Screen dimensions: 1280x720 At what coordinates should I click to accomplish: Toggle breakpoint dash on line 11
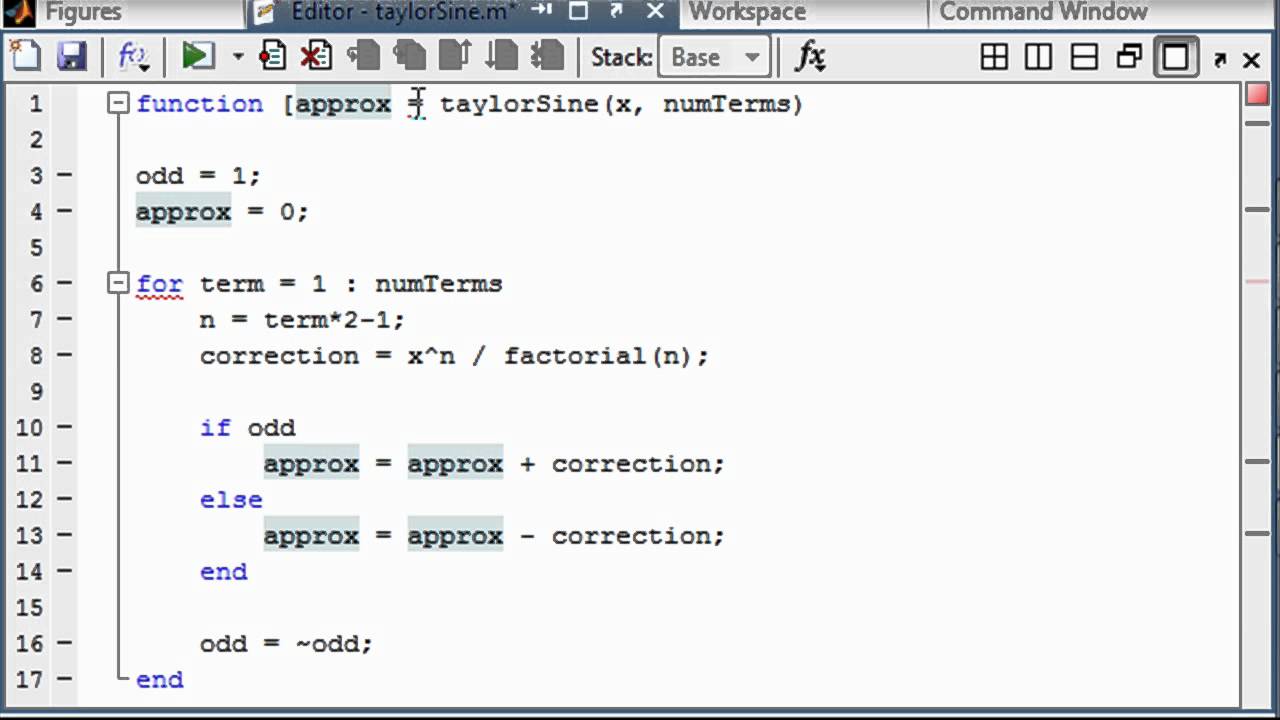64,463
